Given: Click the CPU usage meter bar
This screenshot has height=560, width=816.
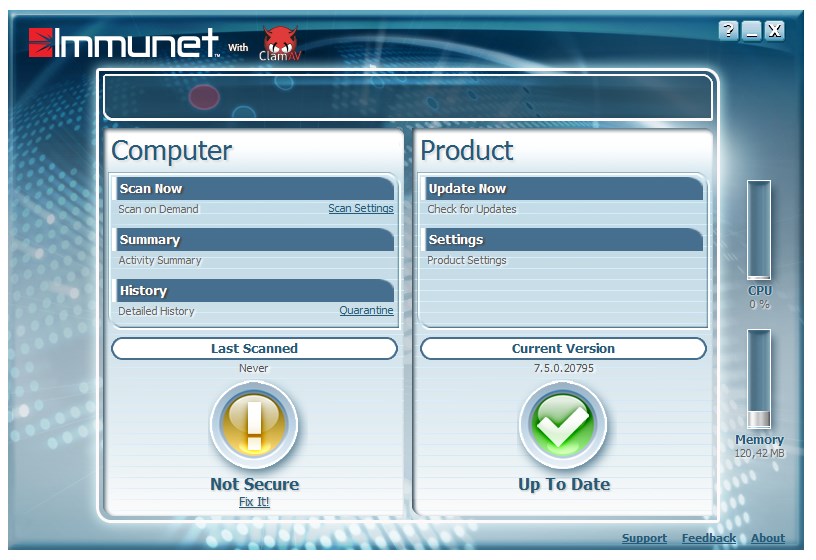Looking at the screenshot, I should coord(759,230).
